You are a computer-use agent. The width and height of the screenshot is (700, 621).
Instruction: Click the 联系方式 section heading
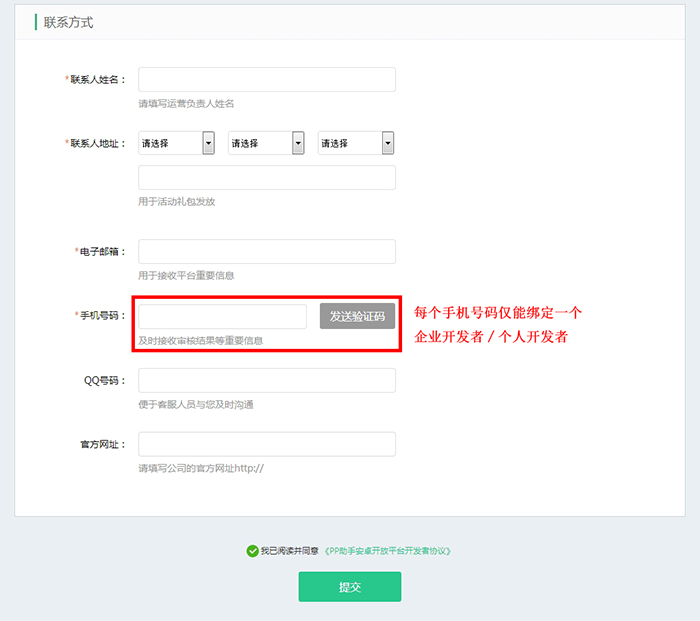[68, 22]
